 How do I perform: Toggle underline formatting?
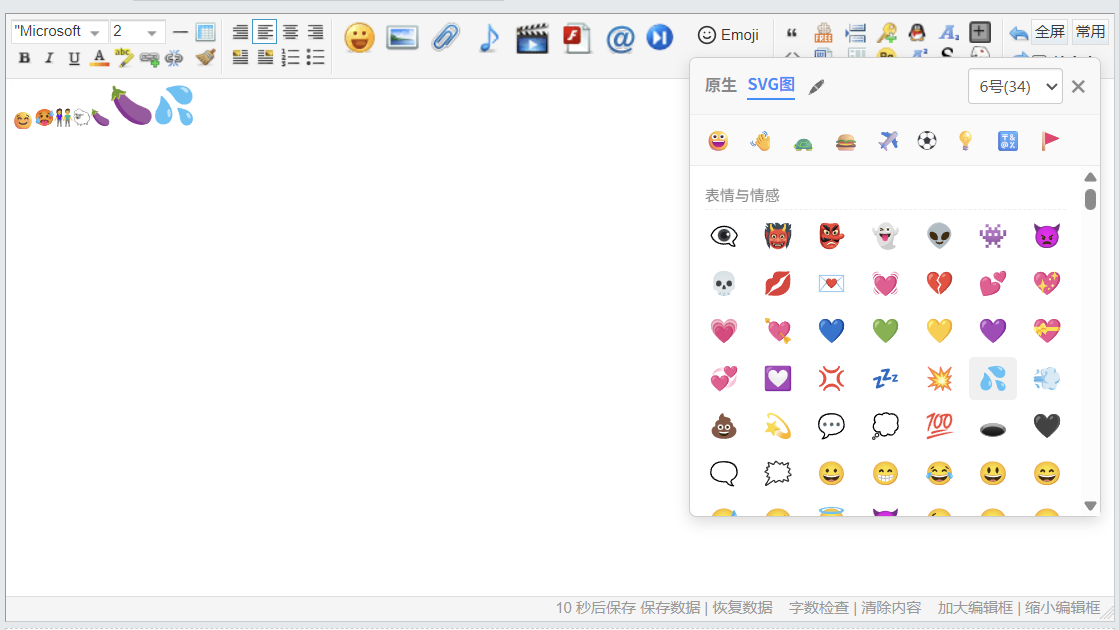click(74, 58)
